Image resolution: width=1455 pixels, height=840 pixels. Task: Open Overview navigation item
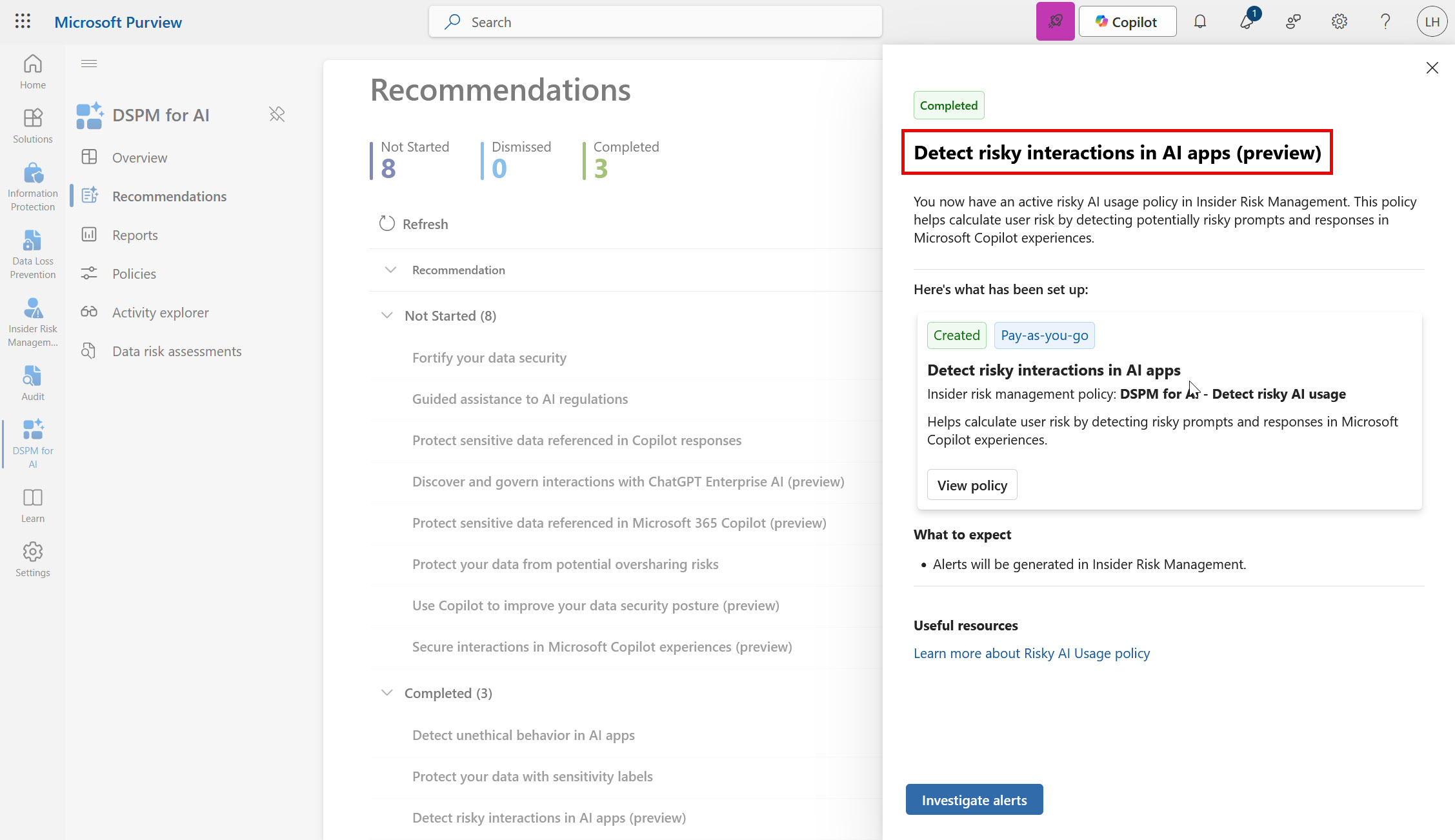click(x=139, y=157)
